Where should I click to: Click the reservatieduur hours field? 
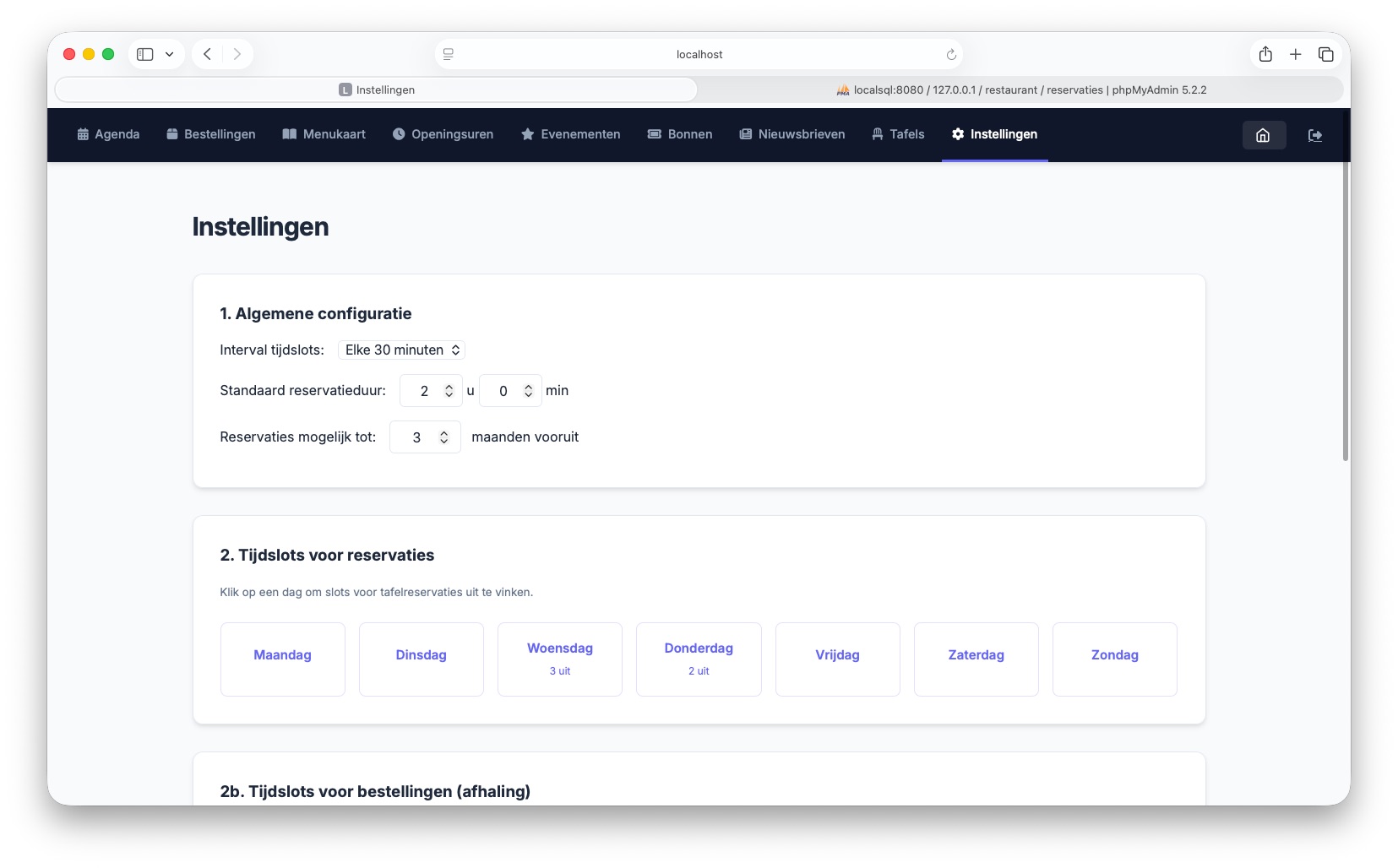coord(431,391)
